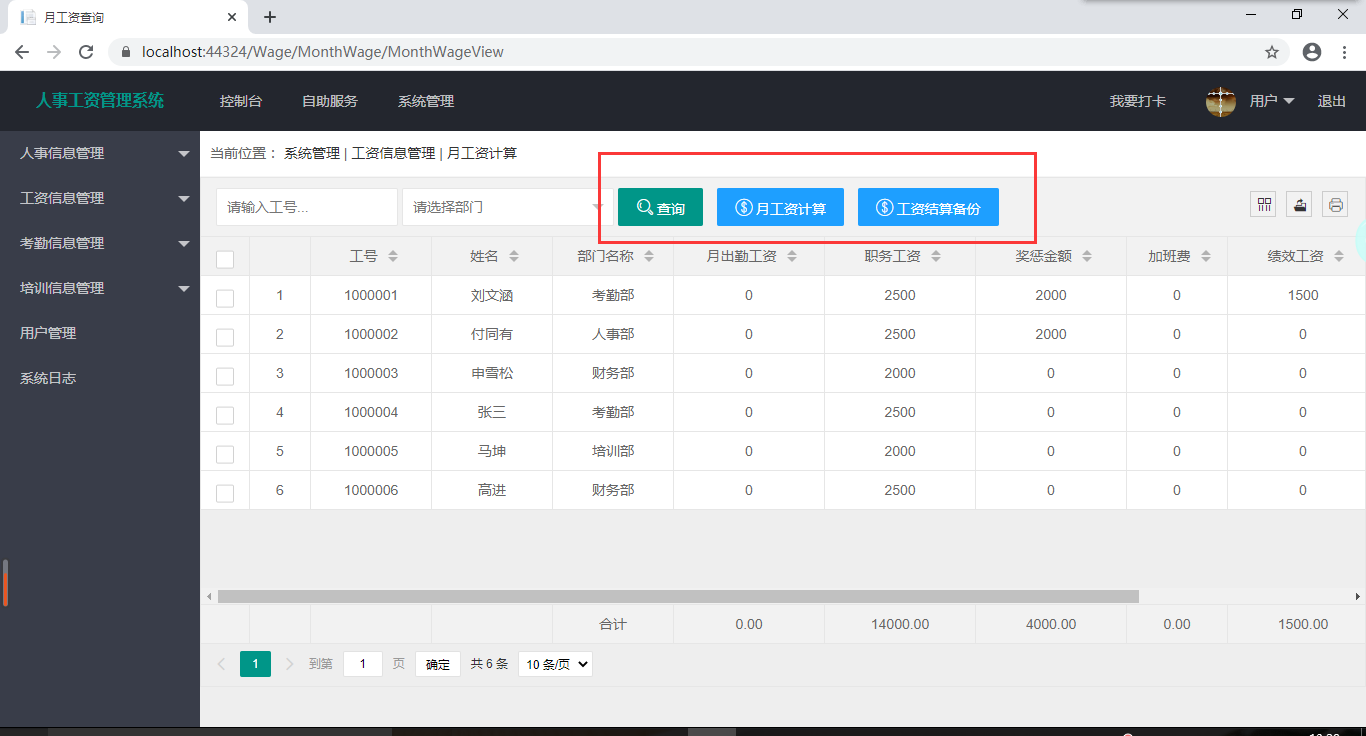Sort by 职务工资 column arrows
This screenshot has height=736, width=1366.
(936, 256)
